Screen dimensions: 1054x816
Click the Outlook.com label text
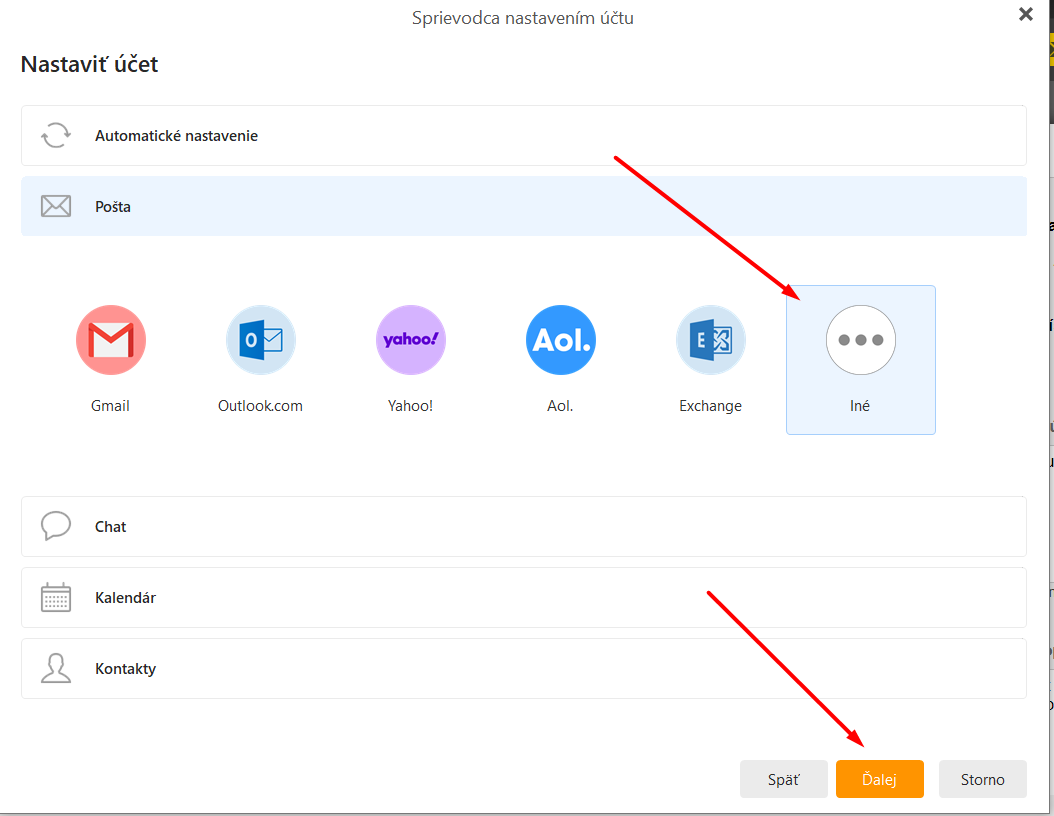[260, 406]
